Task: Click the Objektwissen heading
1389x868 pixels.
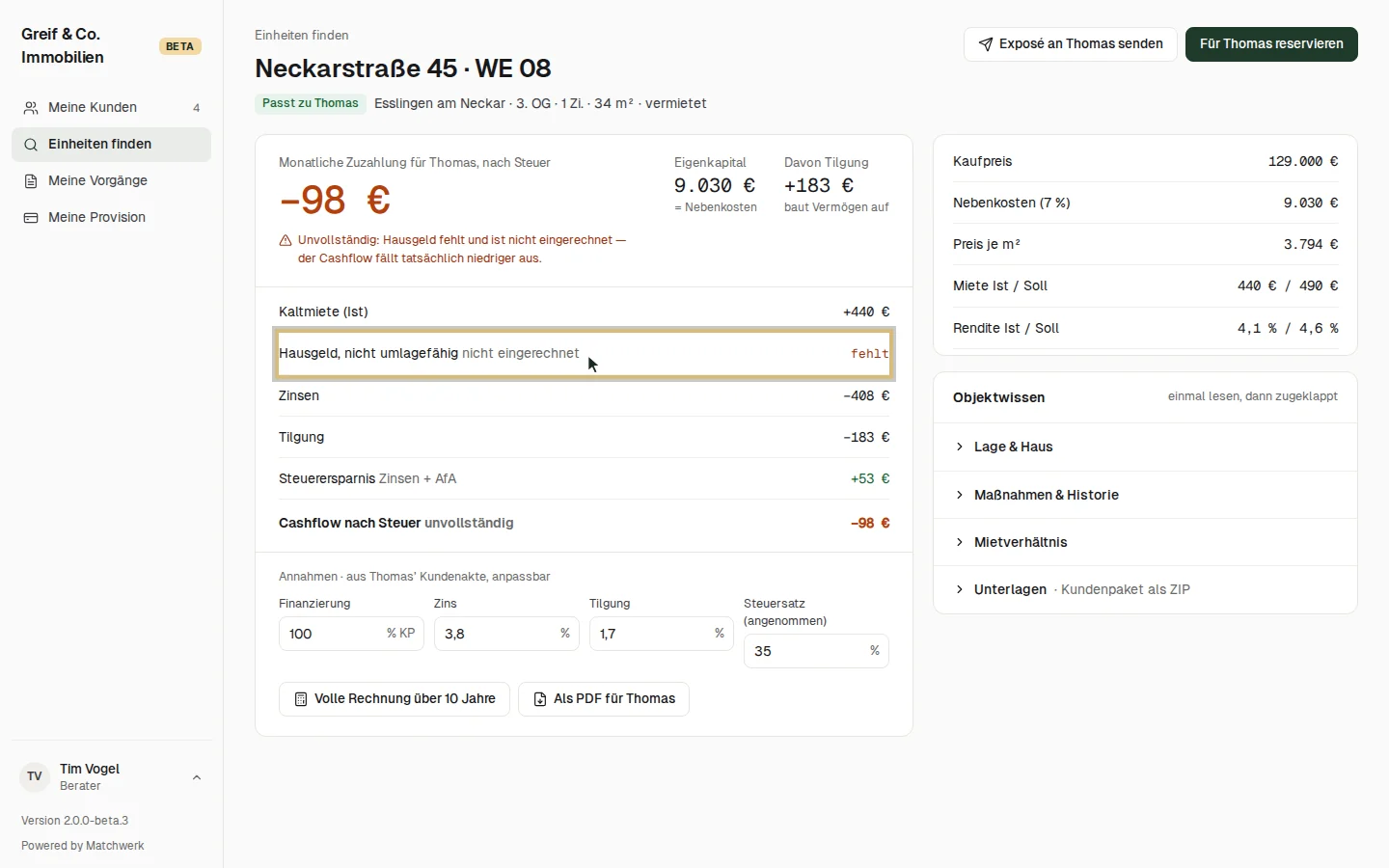Action: [999, 397]
